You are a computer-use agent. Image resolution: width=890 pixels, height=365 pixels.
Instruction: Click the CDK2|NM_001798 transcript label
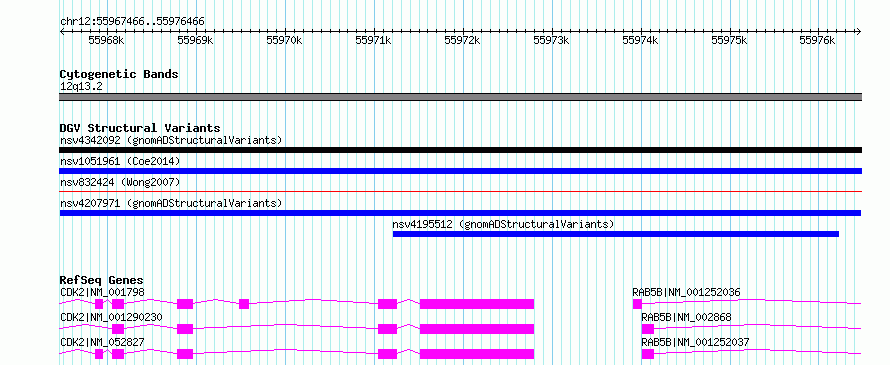click(x=102, y=292)
